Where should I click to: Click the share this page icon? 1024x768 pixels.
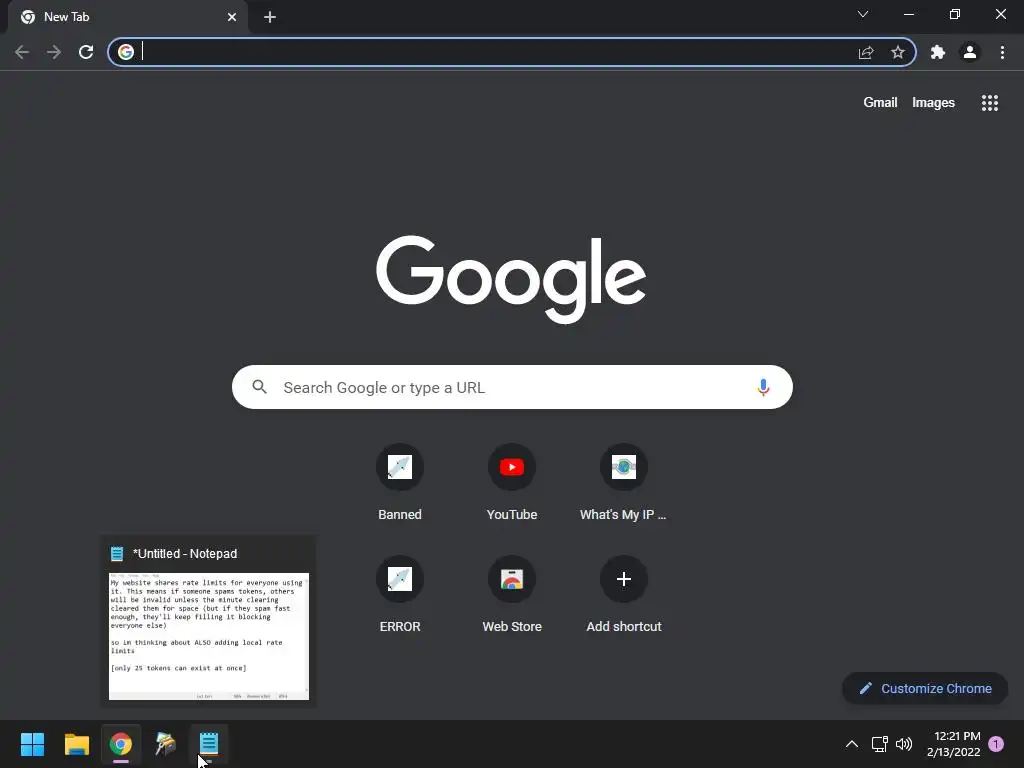click(866, 52)
